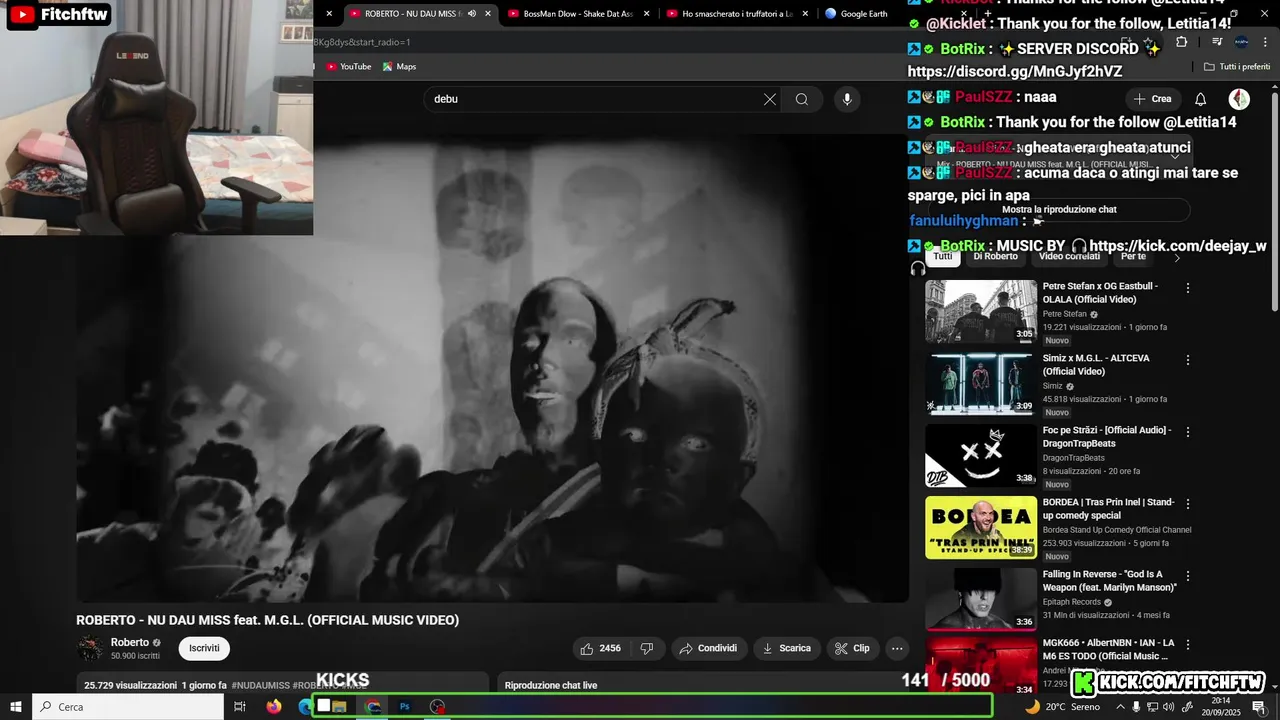Open Tutti i preferiti bookmarks folder
Viewport: 1280px width, 720px height.
pyautogui.click(x=1237, y=67)
